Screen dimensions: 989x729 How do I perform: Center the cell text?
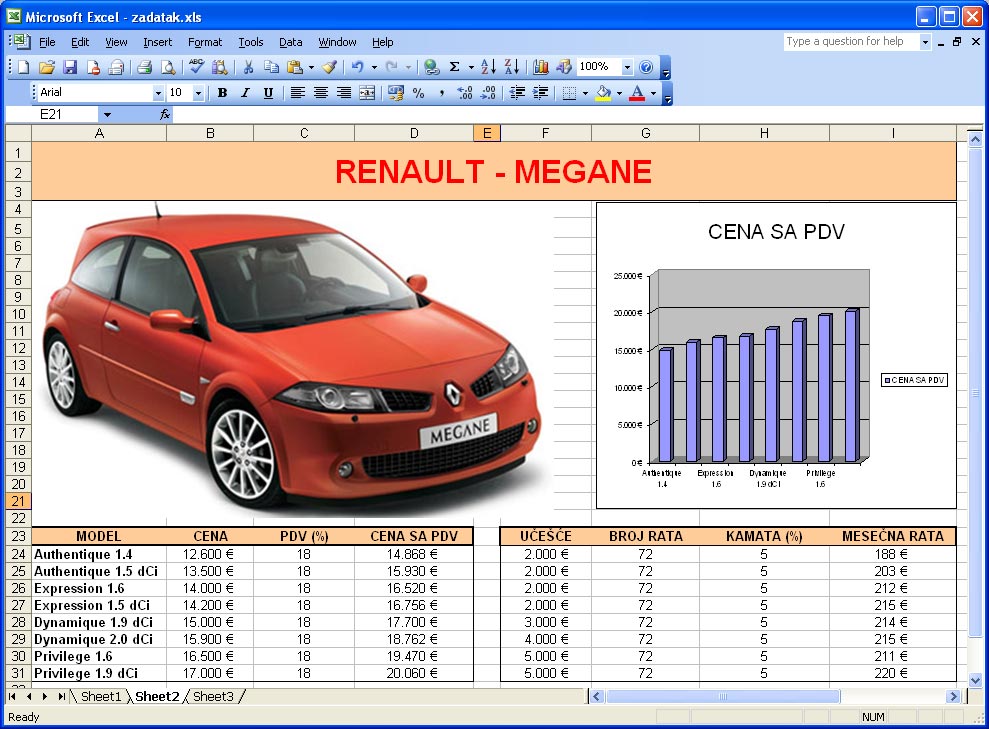320,93
